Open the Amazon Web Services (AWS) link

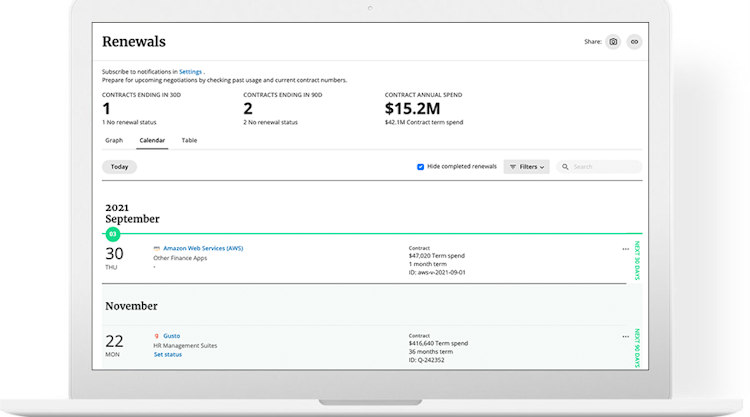pyautogui.click(x=203, y=248)
